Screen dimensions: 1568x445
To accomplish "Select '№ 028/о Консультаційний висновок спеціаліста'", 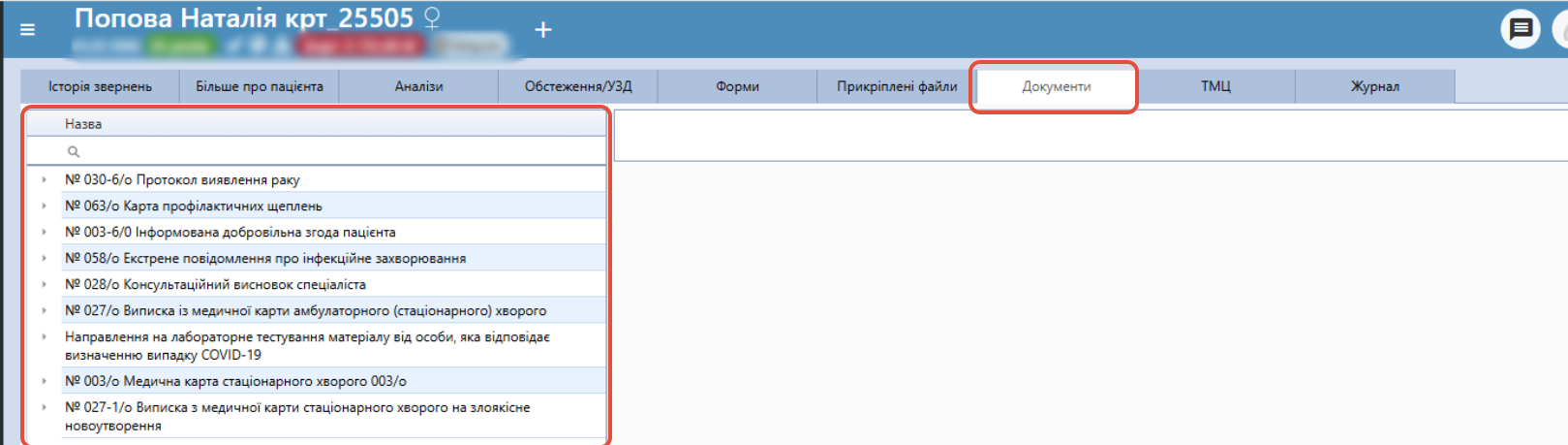I will (x=215, y=284).
